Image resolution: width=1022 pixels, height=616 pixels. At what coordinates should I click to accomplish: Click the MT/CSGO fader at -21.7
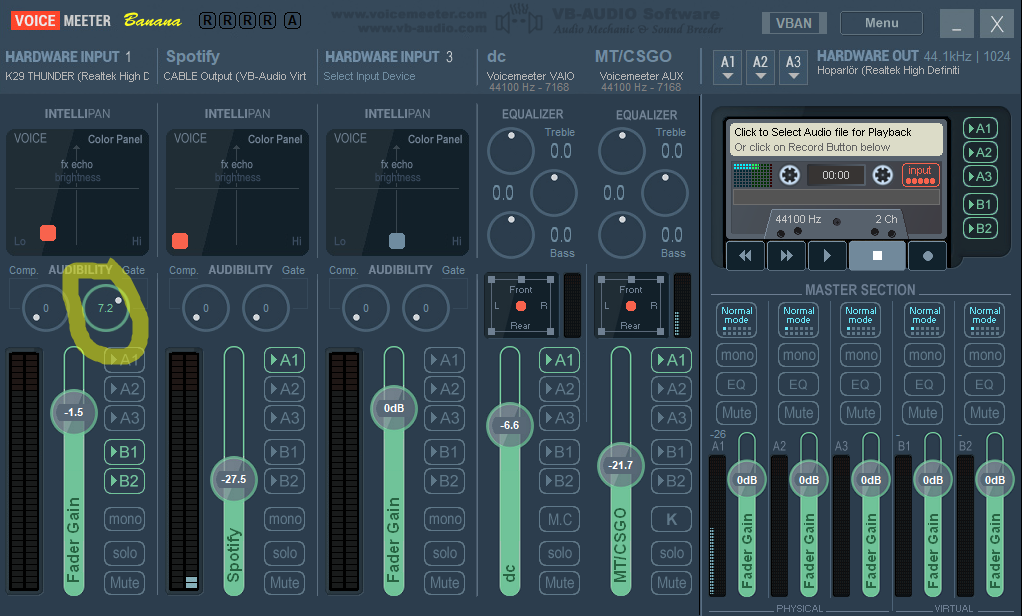pos(620,465)
